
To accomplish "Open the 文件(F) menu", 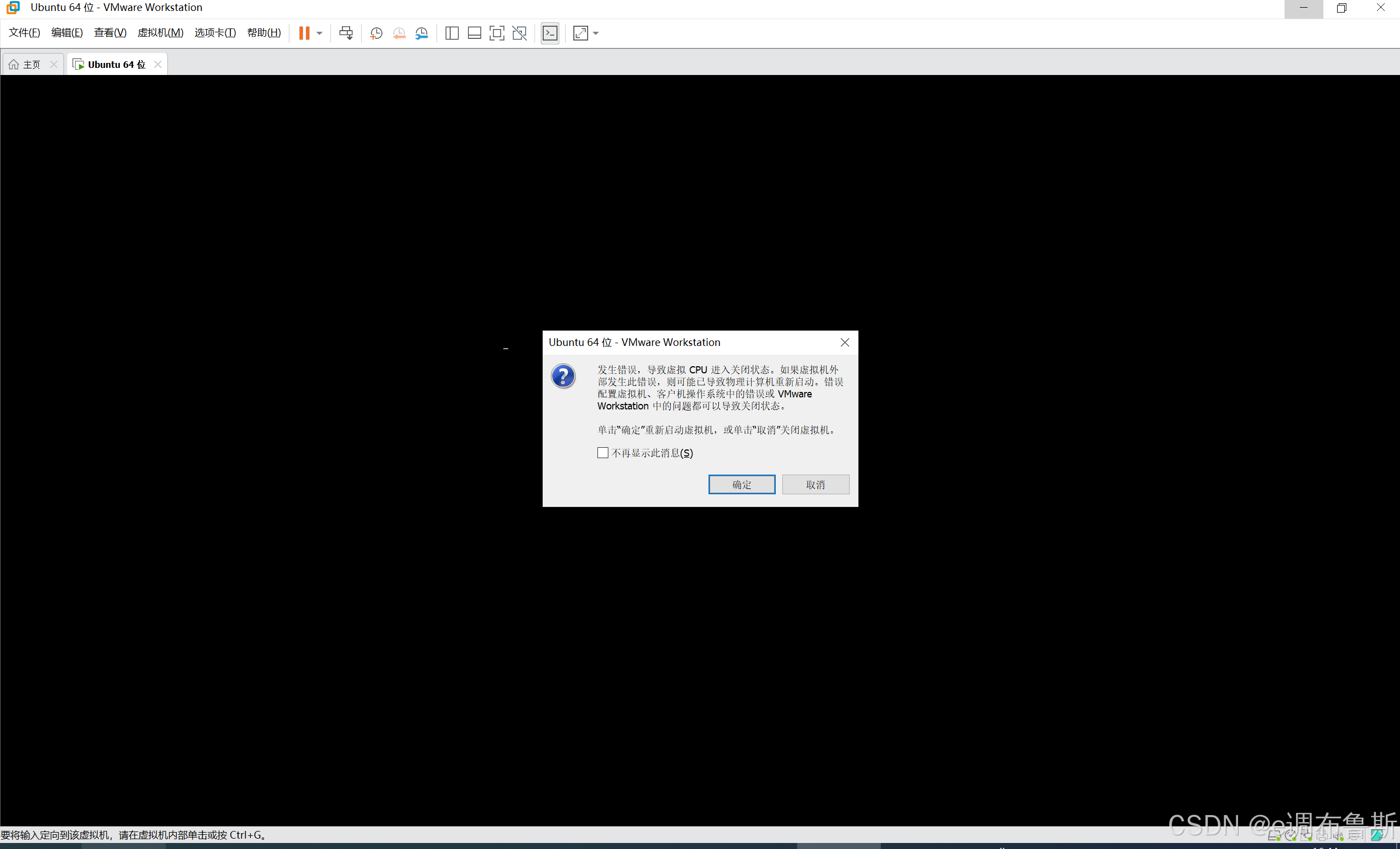I will [x=25, y=32].
